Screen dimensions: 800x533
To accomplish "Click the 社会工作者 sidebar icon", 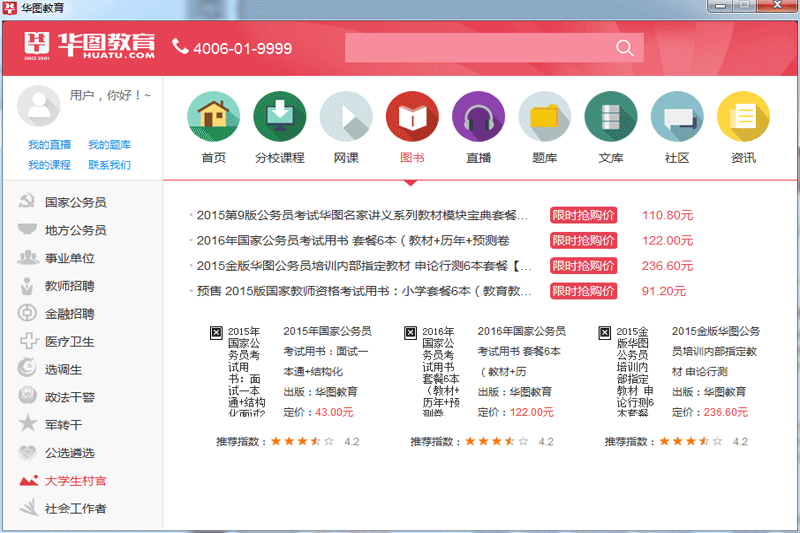I will pyautogui.click(x=29, y=507).
